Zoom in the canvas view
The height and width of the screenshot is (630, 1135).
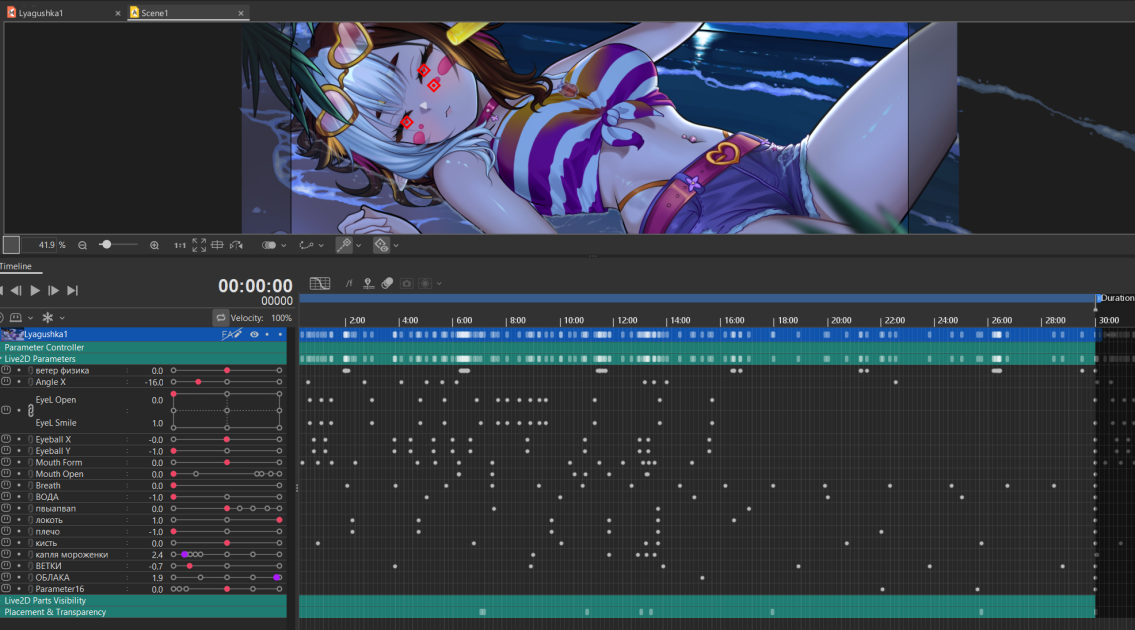pyautogui.click(x=154, y=245)
